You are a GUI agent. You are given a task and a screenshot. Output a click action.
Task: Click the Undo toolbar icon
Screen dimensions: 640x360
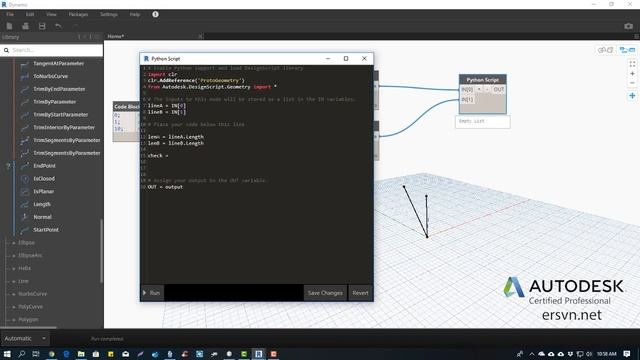click(x=58, y=26)
